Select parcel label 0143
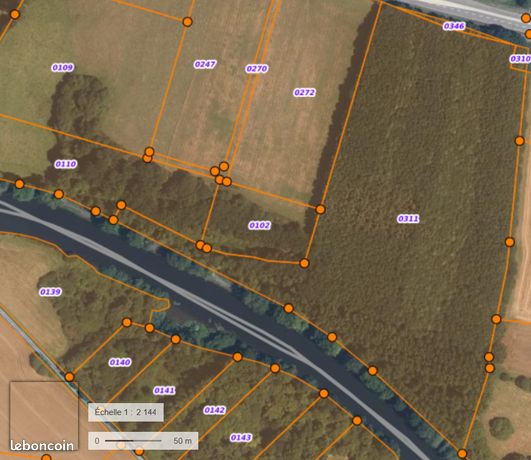 (x=241, y=438)
